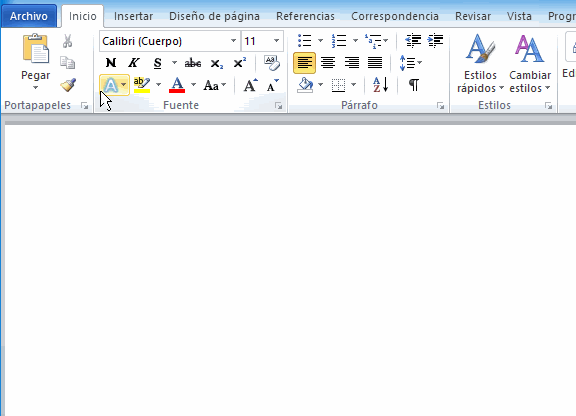
Task: Expand the Pegar paste options arrow
Action: [35, 87]
